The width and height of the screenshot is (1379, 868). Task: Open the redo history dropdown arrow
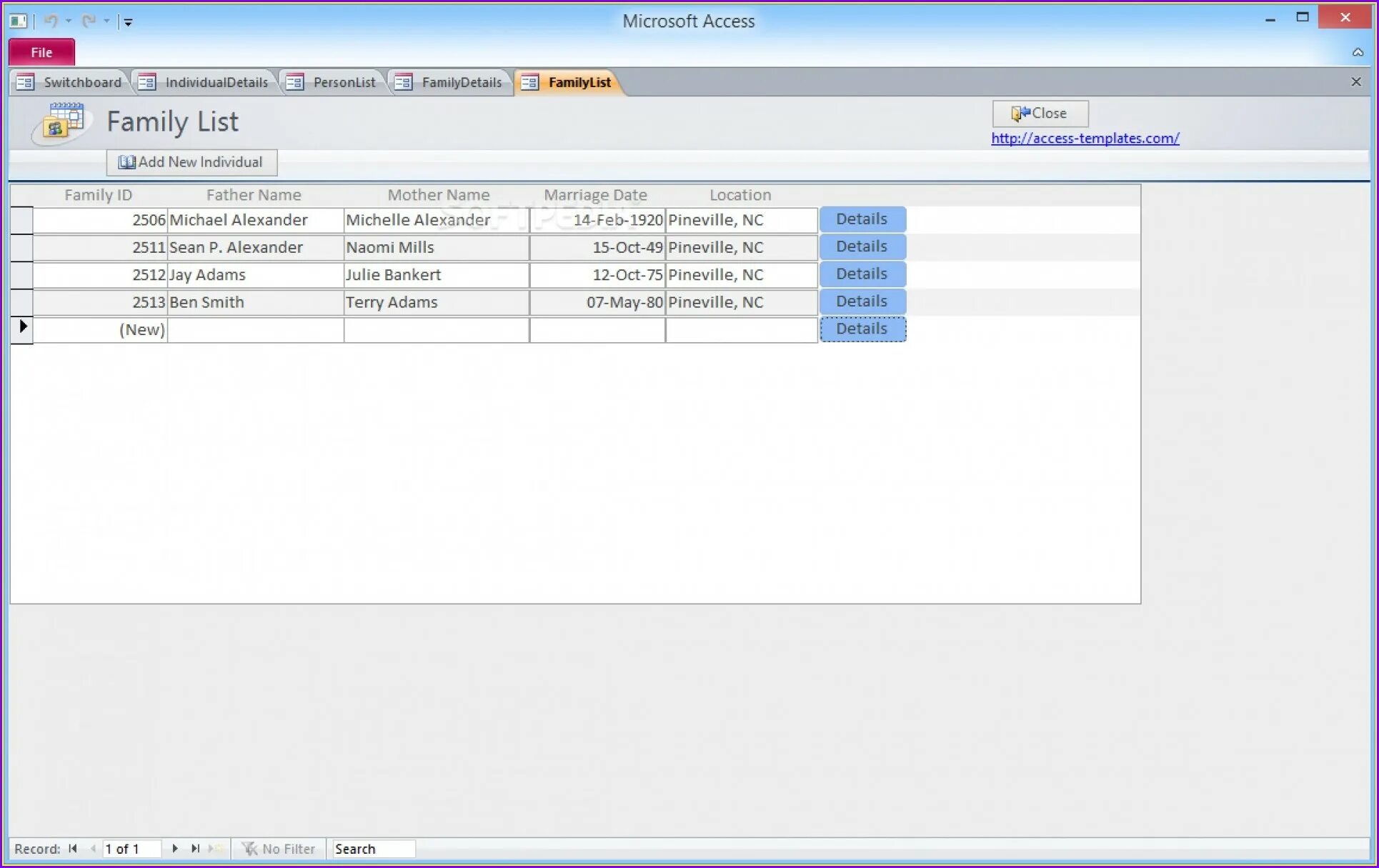click(106, 21)
